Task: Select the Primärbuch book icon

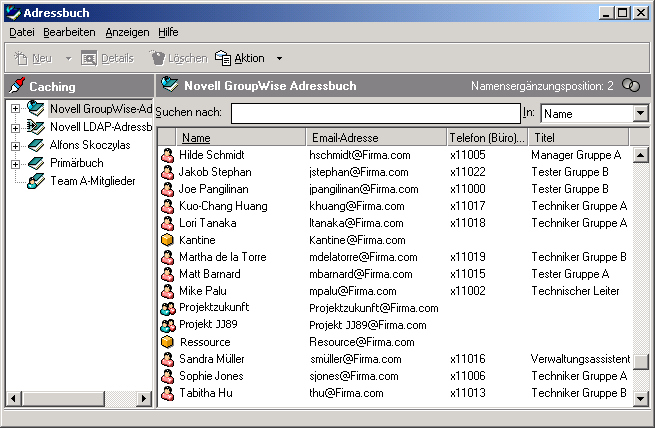Action: tap(36, 163)
